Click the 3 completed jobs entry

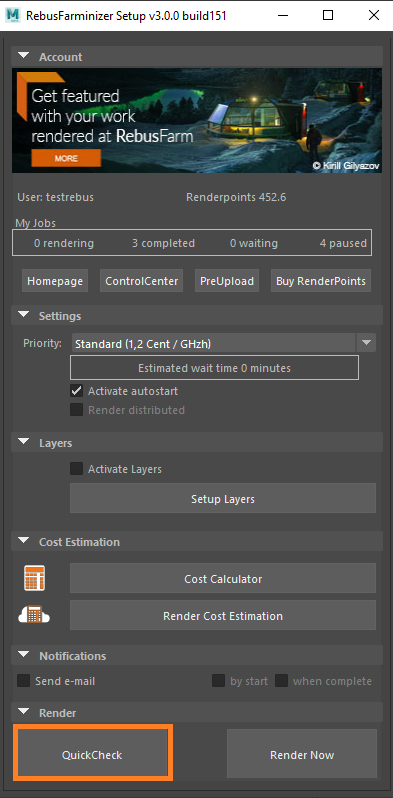tap(163, 243)
